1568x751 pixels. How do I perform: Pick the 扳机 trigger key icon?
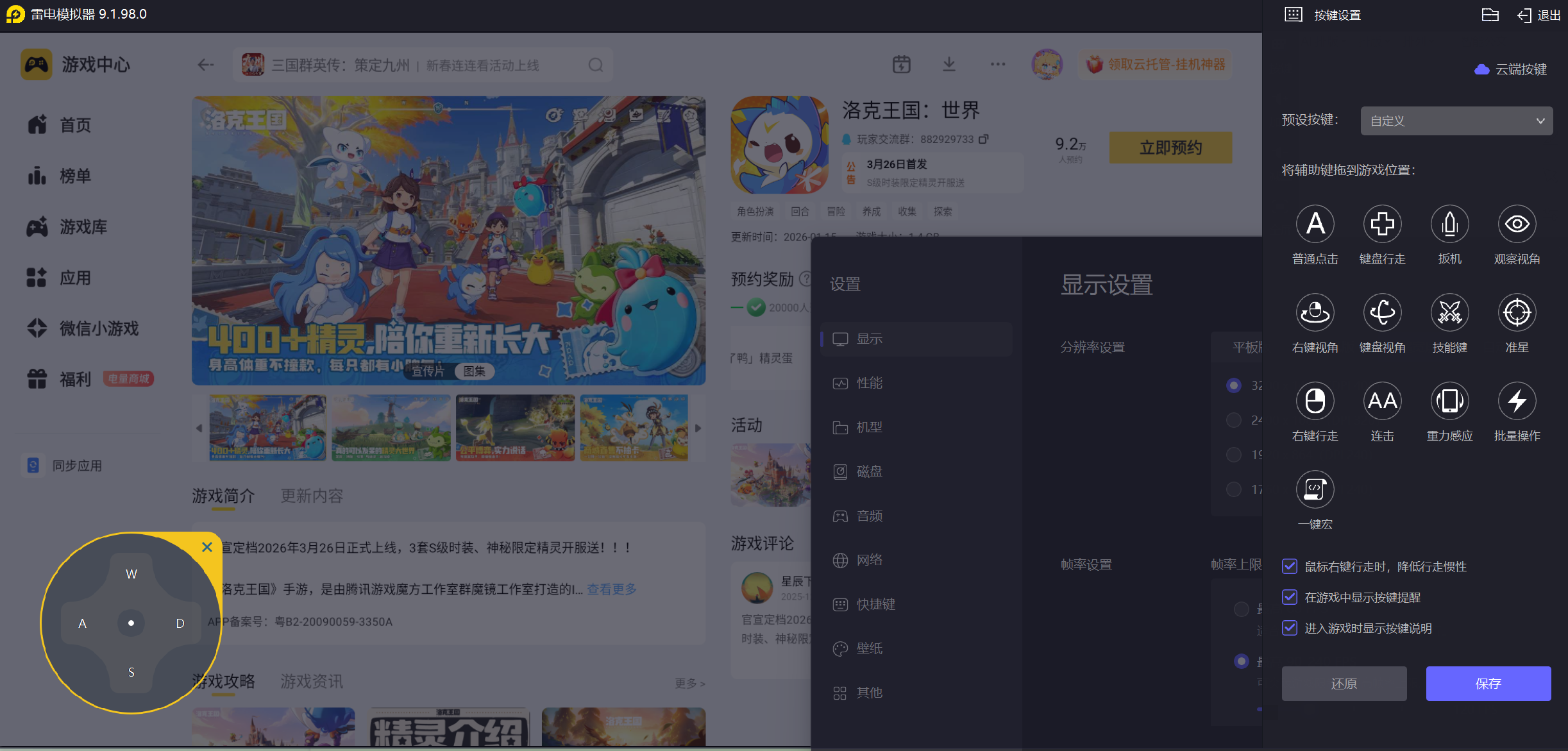1449,224
